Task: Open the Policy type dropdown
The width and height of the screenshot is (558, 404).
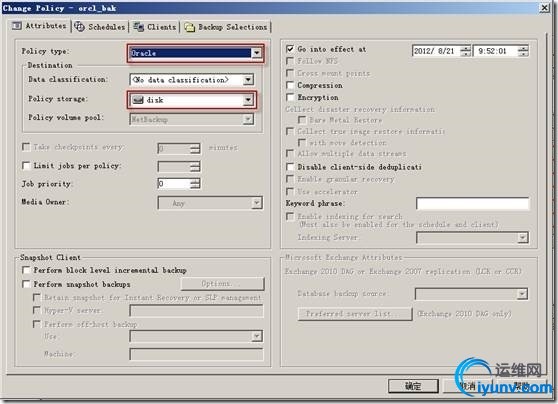Action: pos(256,53)
